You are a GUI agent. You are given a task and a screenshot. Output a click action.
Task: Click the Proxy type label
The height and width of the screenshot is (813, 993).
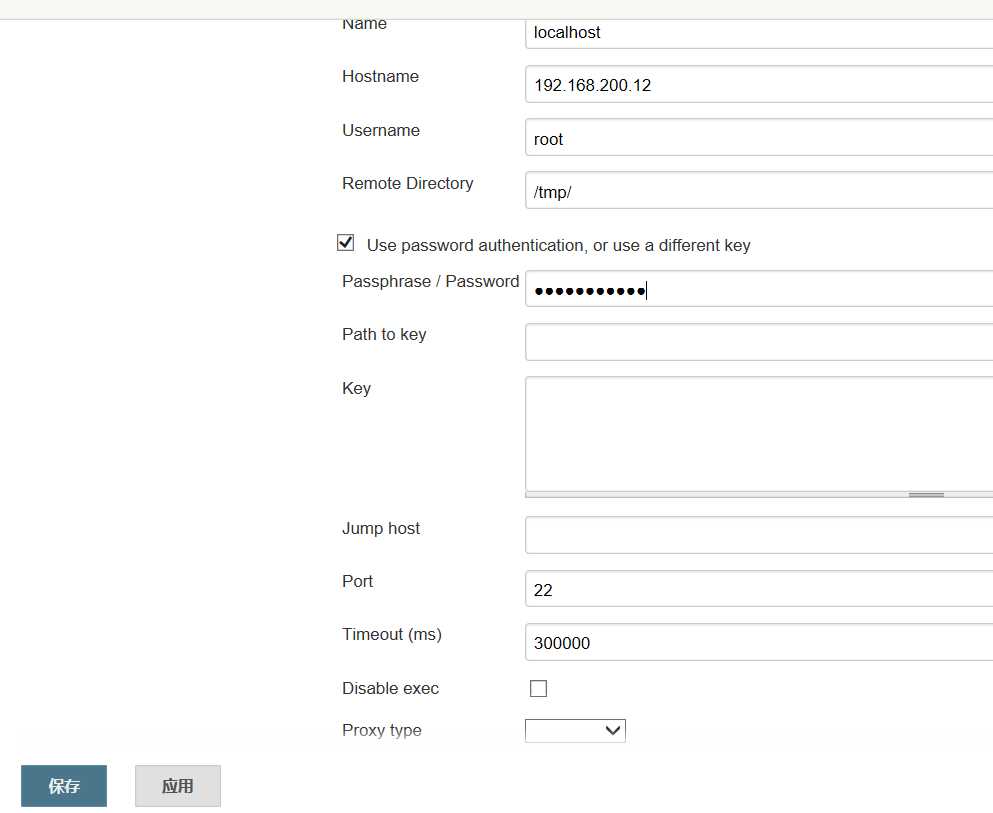pyautogui.click(x=382, y=731)
